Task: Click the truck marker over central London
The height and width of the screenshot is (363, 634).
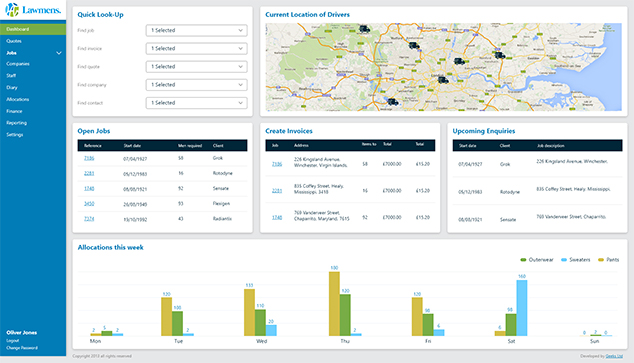Action: [443, 80]
